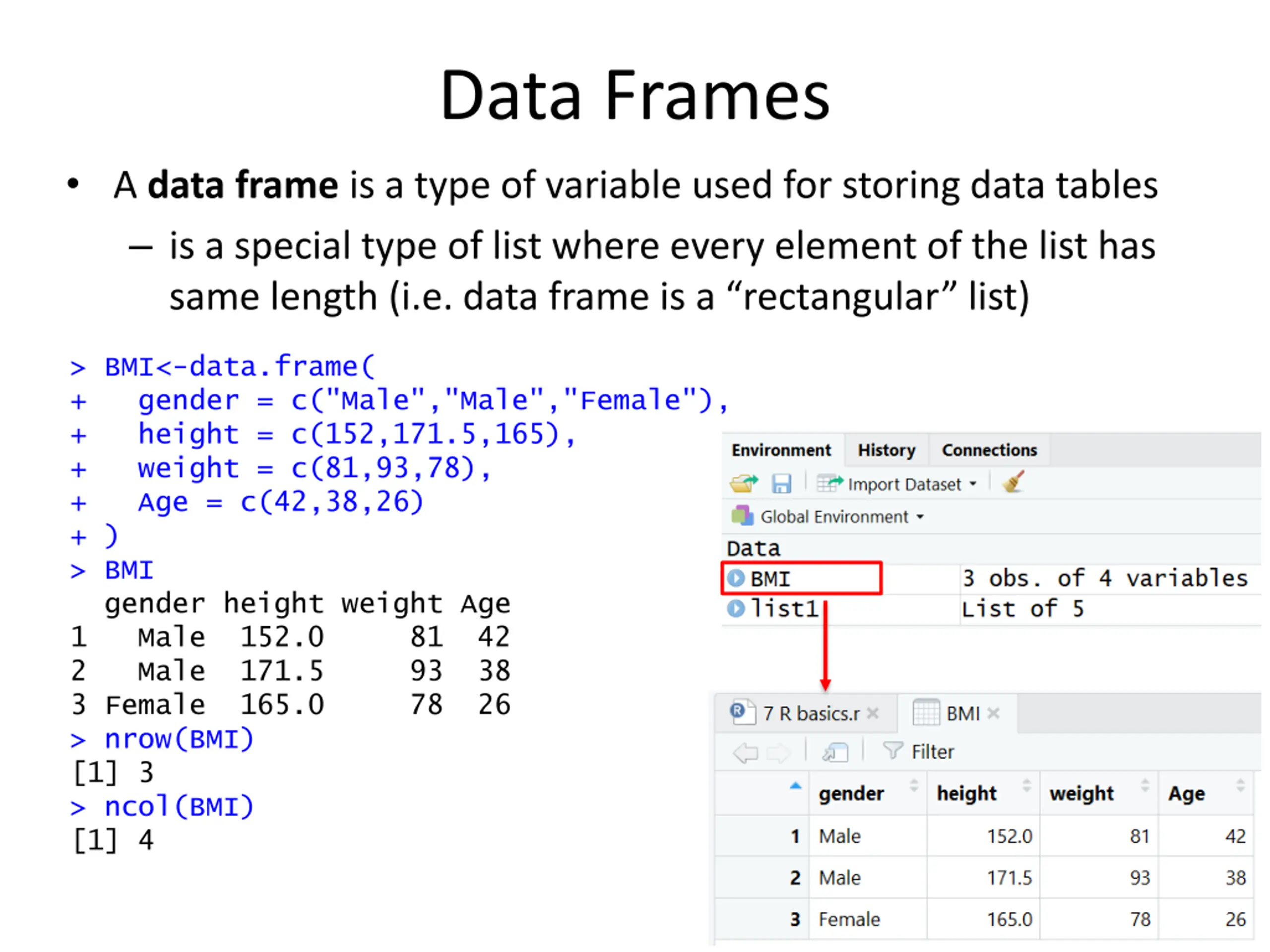Click the gender column sort arrows icon
Image resolution: width=1270 pixels, height=952 pixels.
point(914,785)
